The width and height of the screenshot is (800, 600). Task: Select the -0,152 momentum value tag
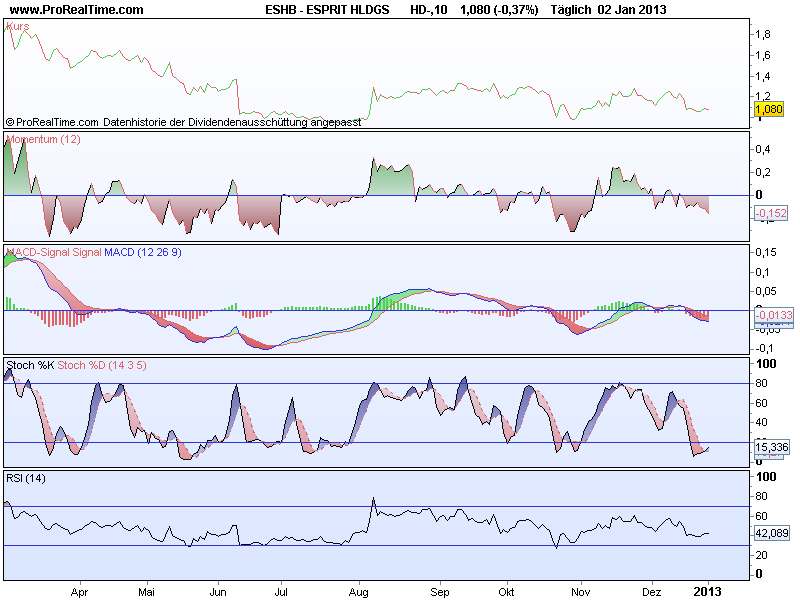tap(771, 213)
